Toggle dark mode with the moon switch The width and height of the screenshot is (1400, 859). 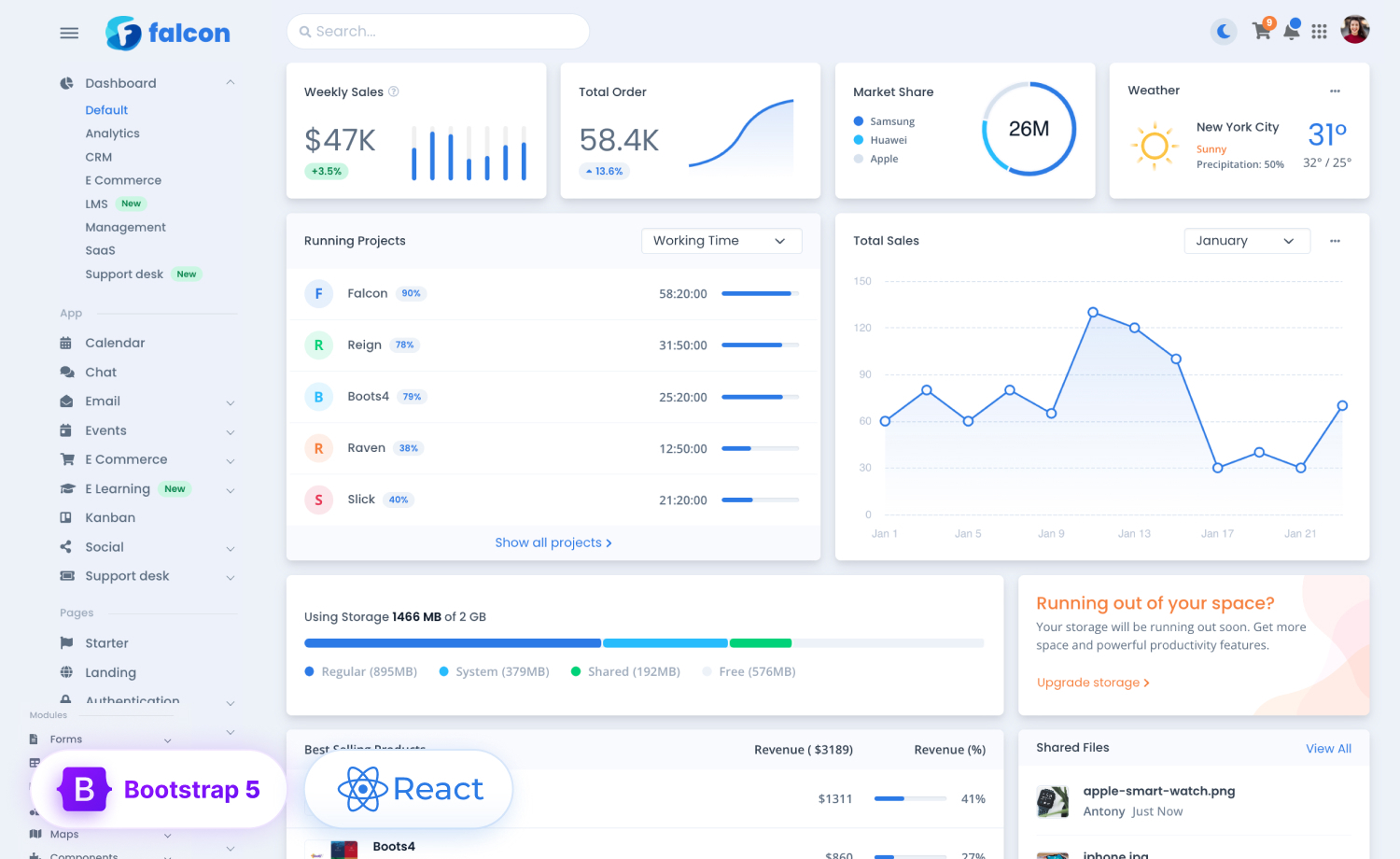pos(1223,31)
